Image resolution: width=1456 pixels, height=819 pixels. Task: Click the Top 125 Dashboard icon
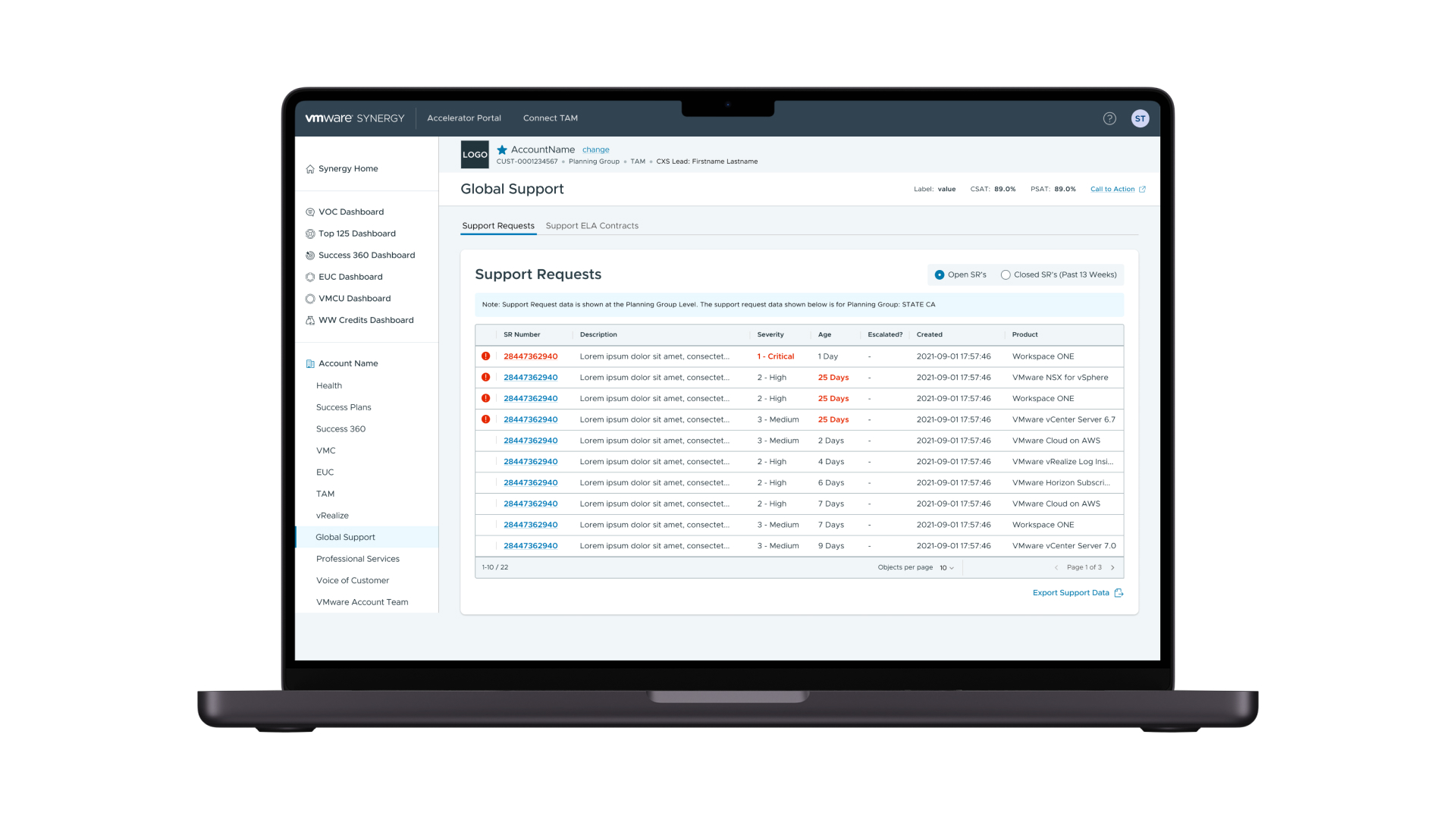(310, 234)
